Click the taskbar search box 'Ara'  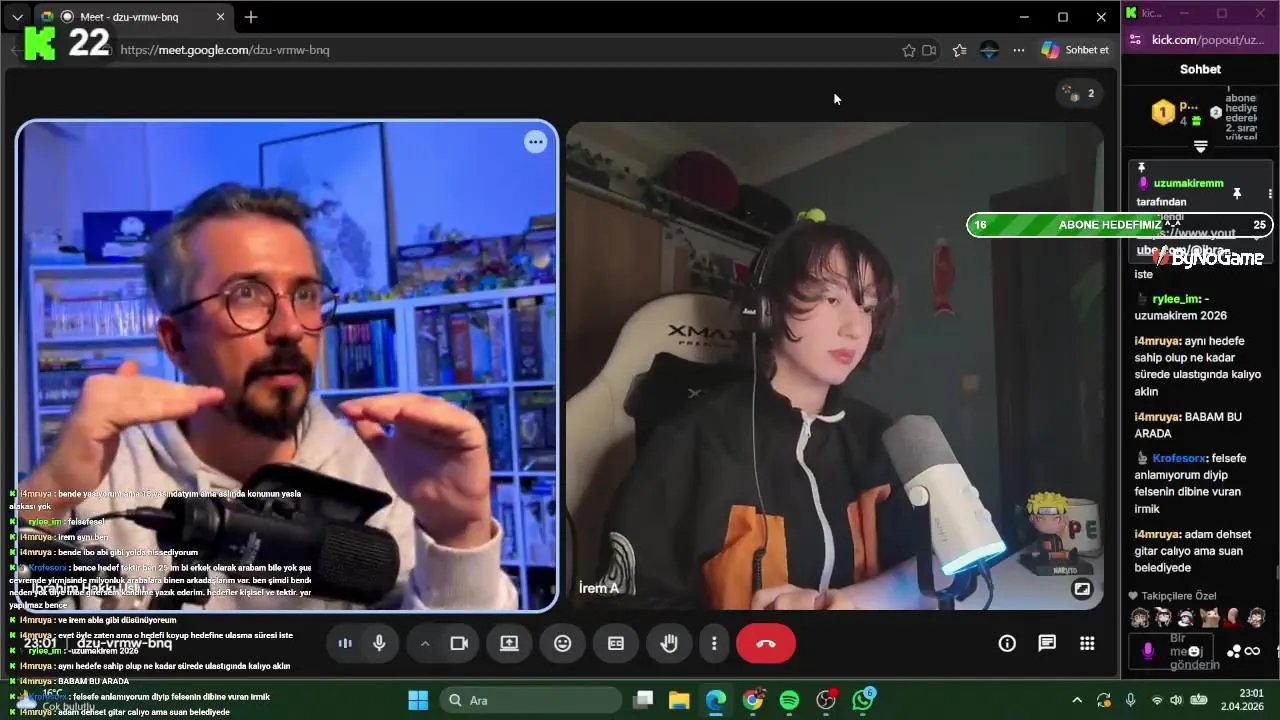(531, 700)
